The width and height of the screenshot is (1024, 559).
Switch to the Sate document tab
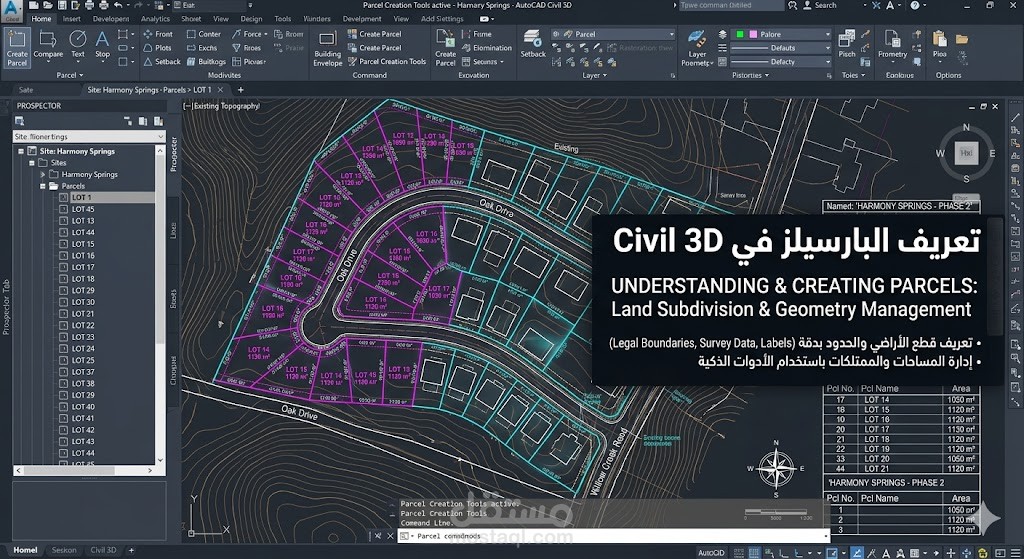26,90
